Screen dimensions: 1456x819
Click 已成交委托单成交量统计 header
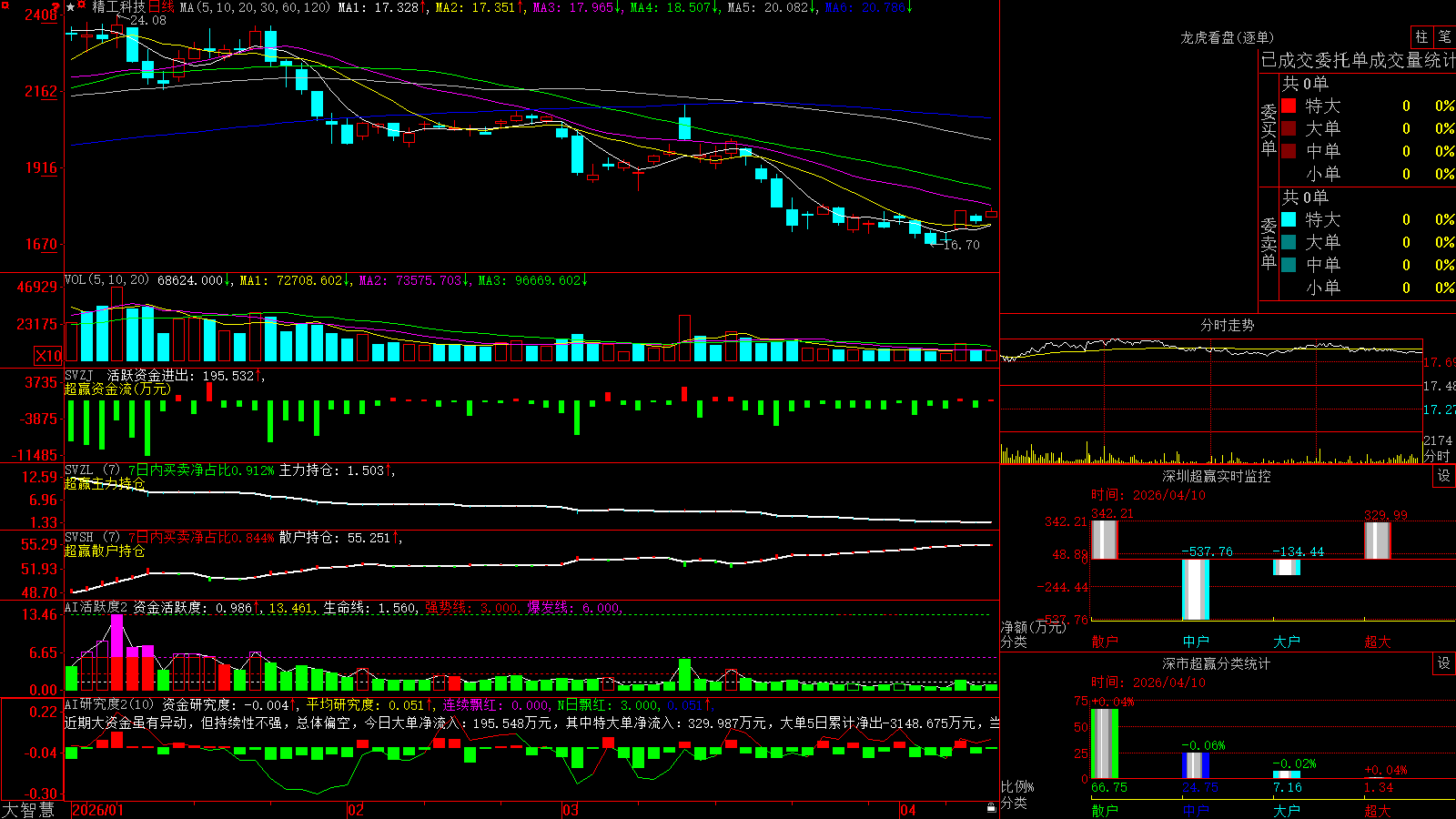pos(1358,60)
